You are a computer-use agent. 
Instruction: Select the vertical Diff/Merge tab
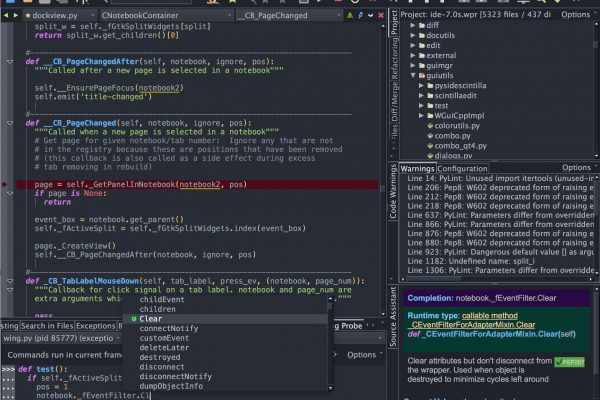coord(394,101)
